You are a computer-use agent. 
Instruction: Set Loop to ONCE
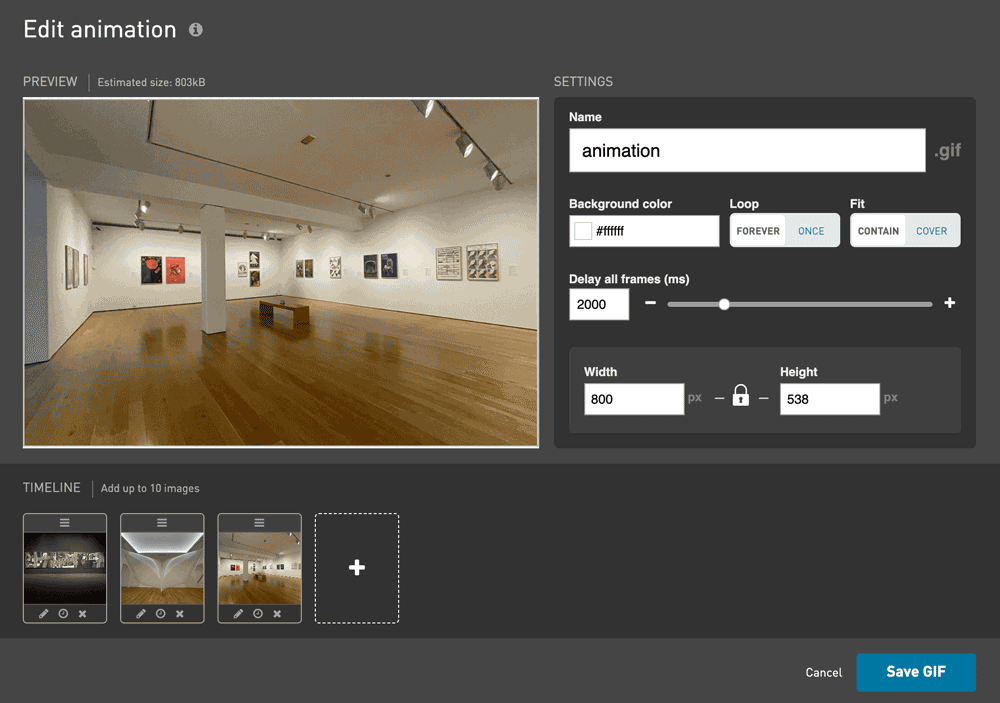coord(811,231)
